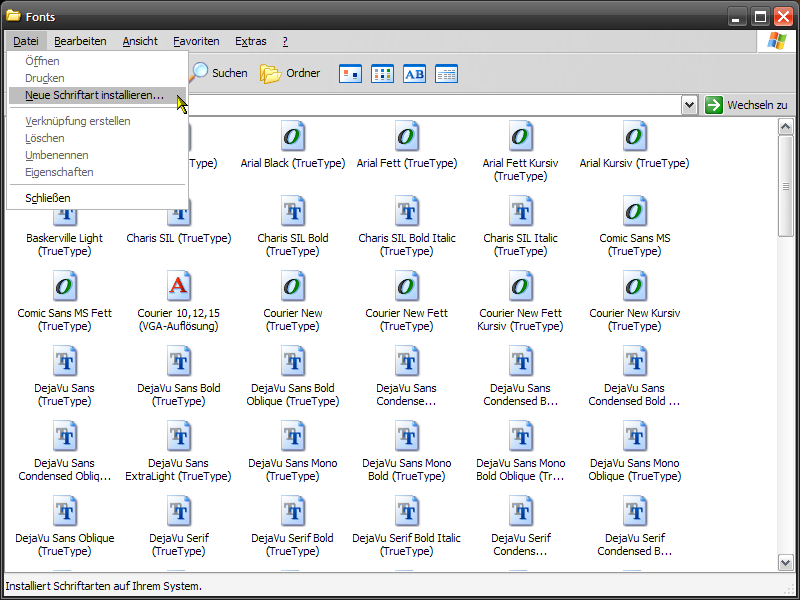
Task: Click the scrollbar up arrow
Action: point(785,126)
